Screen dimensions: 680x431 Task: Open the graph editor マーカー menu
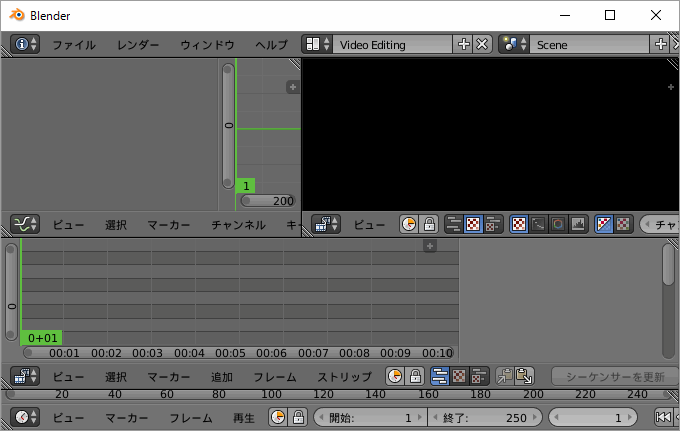coord(169,225)
